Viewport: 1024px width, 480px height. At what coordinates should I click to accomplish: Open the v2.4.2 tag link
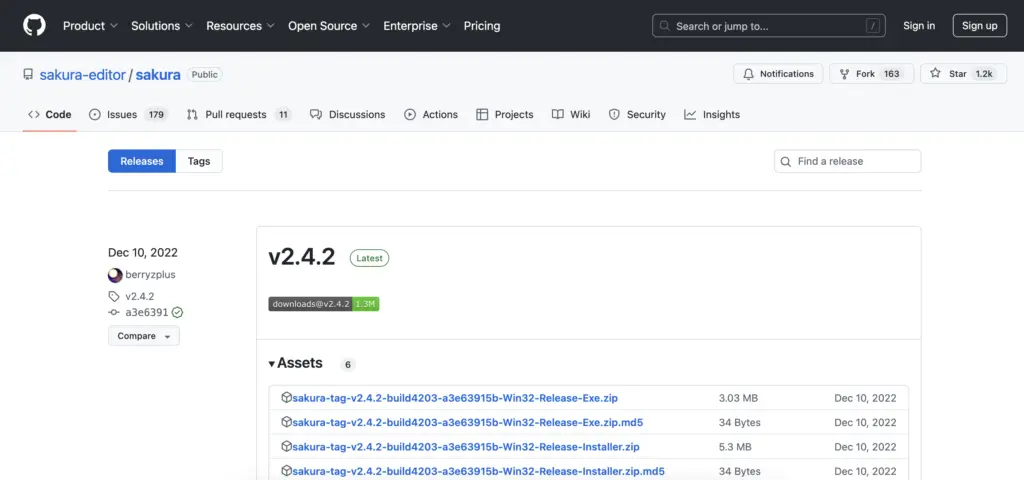tap(139, 296)
